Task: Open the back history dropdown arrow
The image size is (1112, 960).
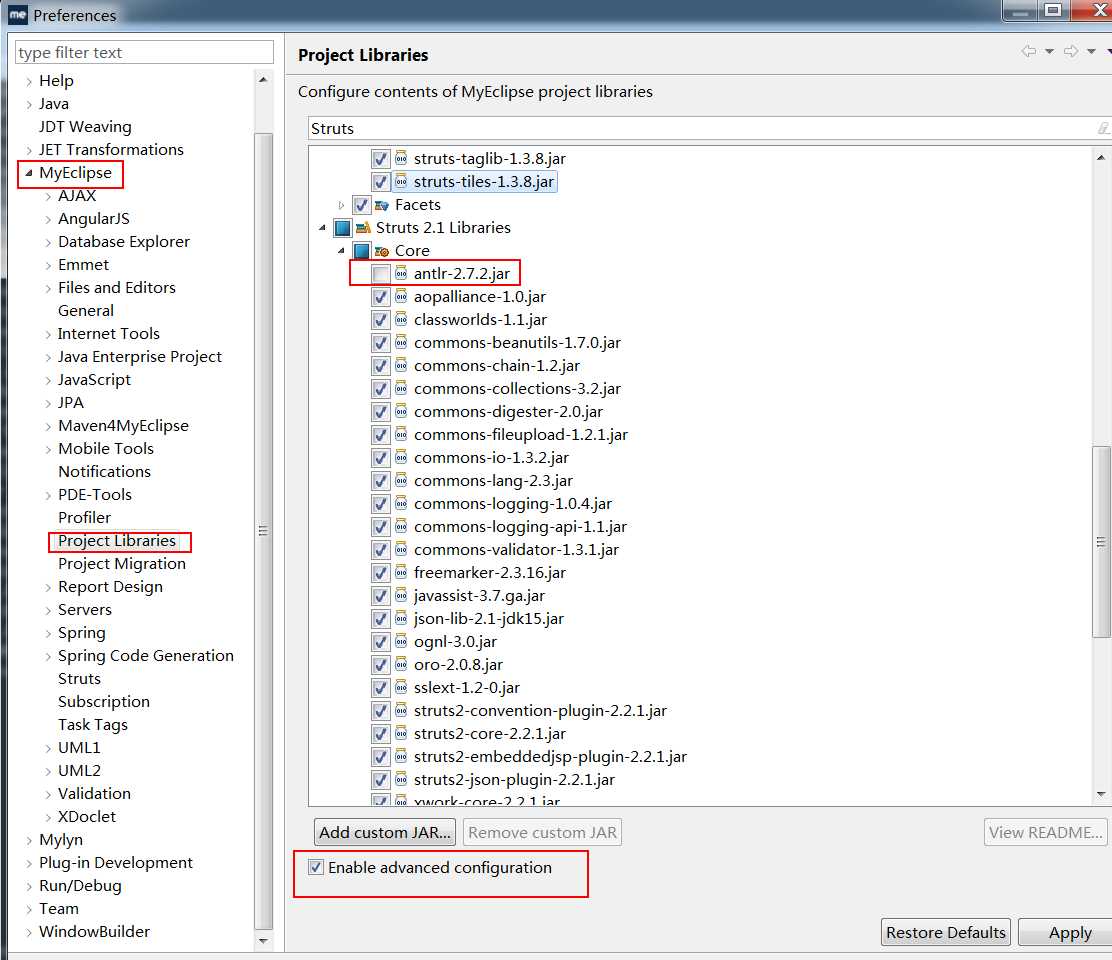Action: (x=1050, y=51)
